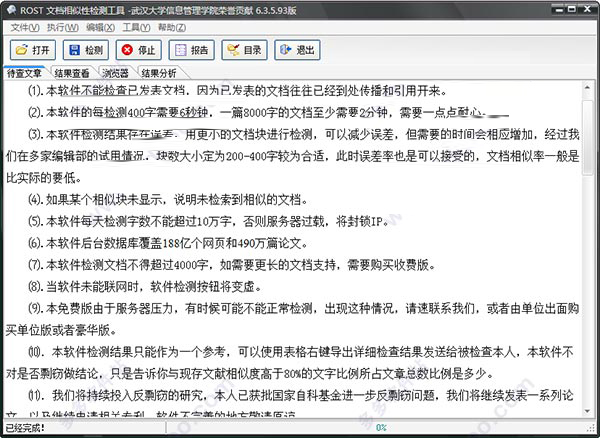600x438 pixels.
Task: Switch to the 结果分析 tab
Action: pyautogui.click(x=159, y=73)
